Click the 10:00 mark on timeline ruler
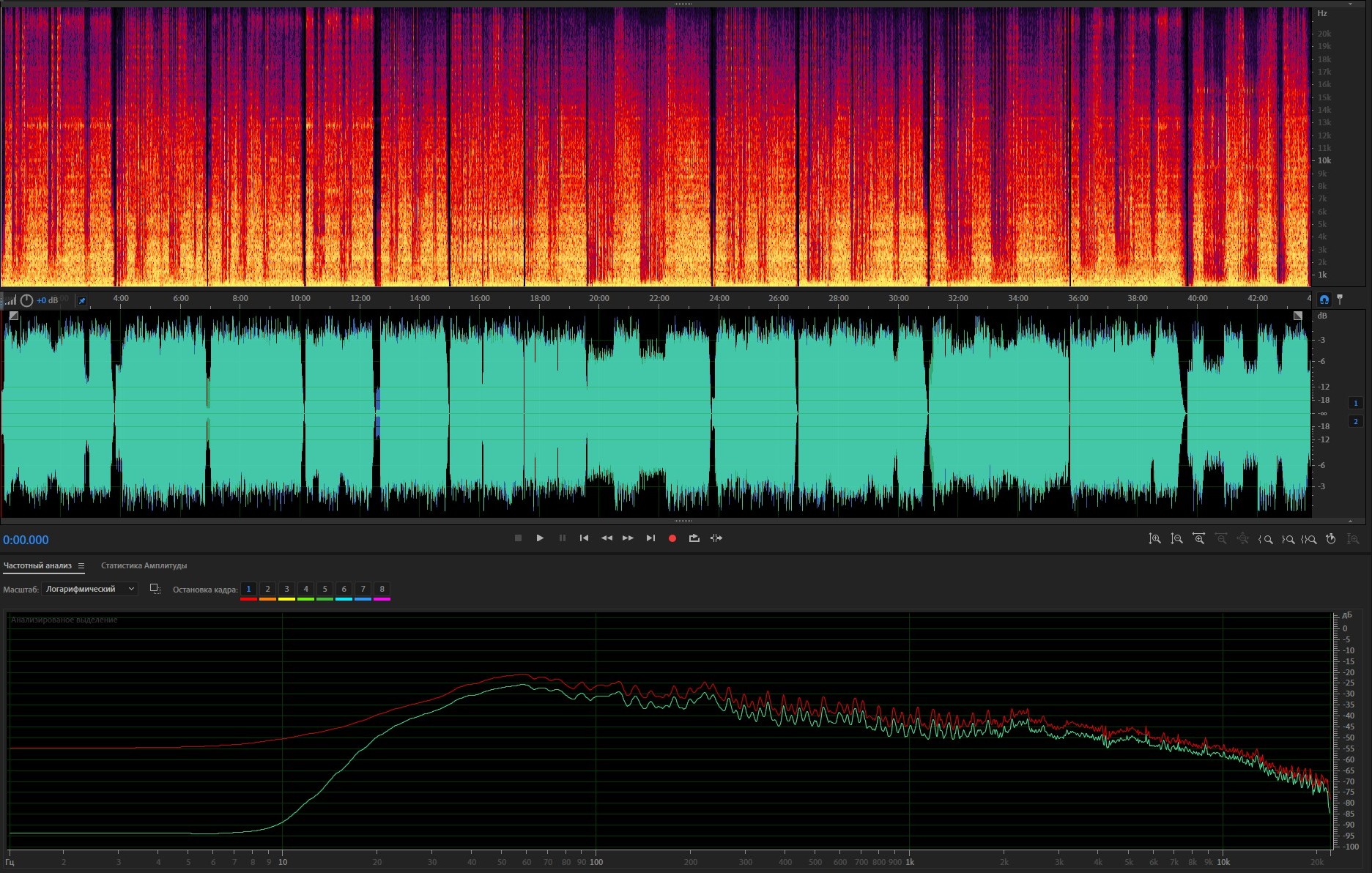Viewport: 1372px width, 873px height. [300, 298]
